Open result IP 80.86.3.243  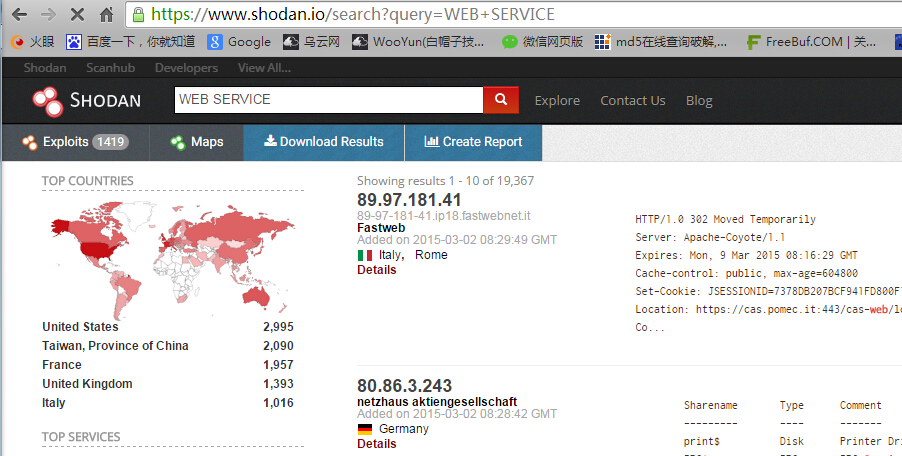pos(404,386)
